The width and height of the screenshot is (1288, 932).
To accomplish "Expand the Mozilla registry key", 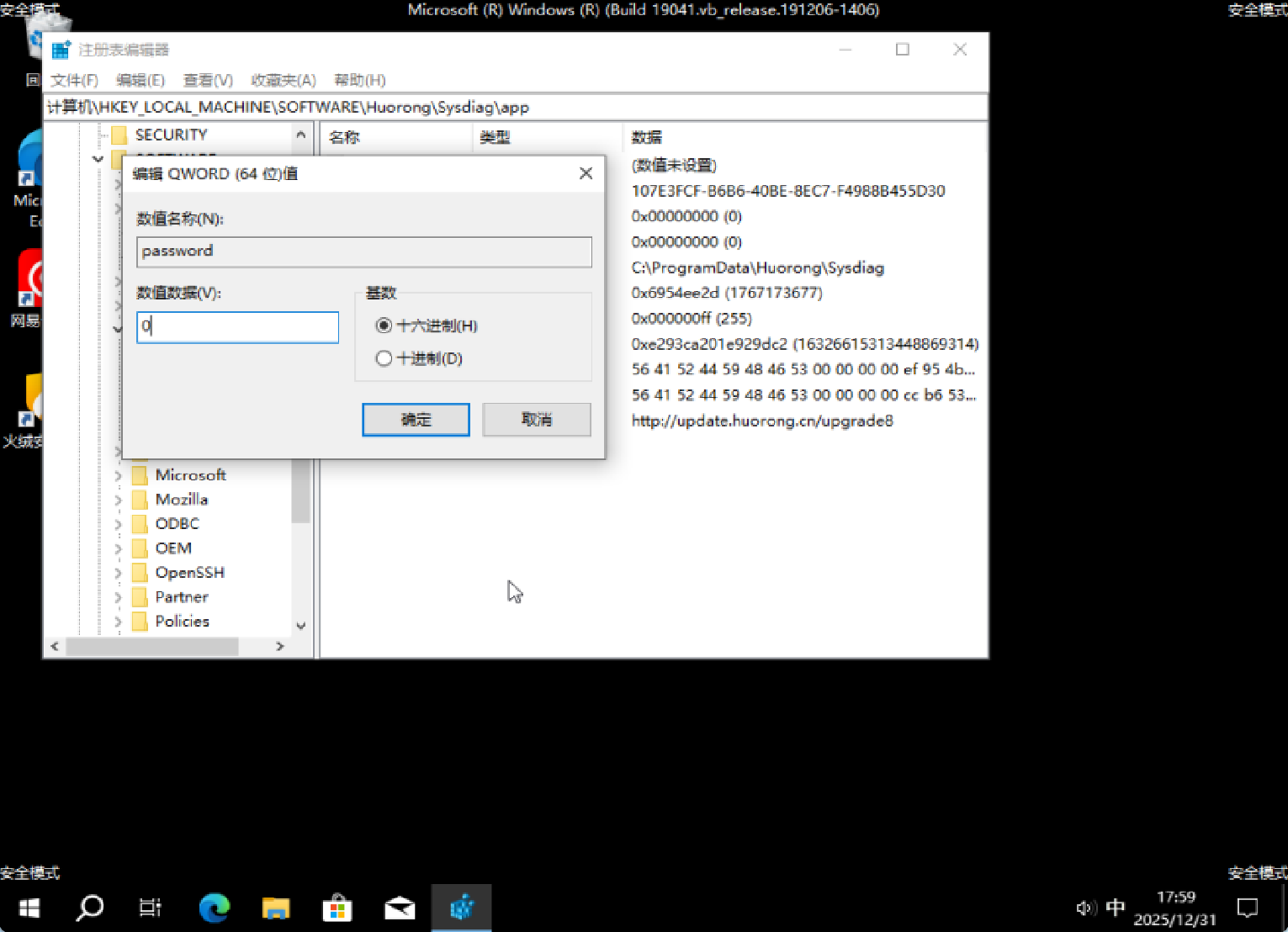I will pos(118,500).
